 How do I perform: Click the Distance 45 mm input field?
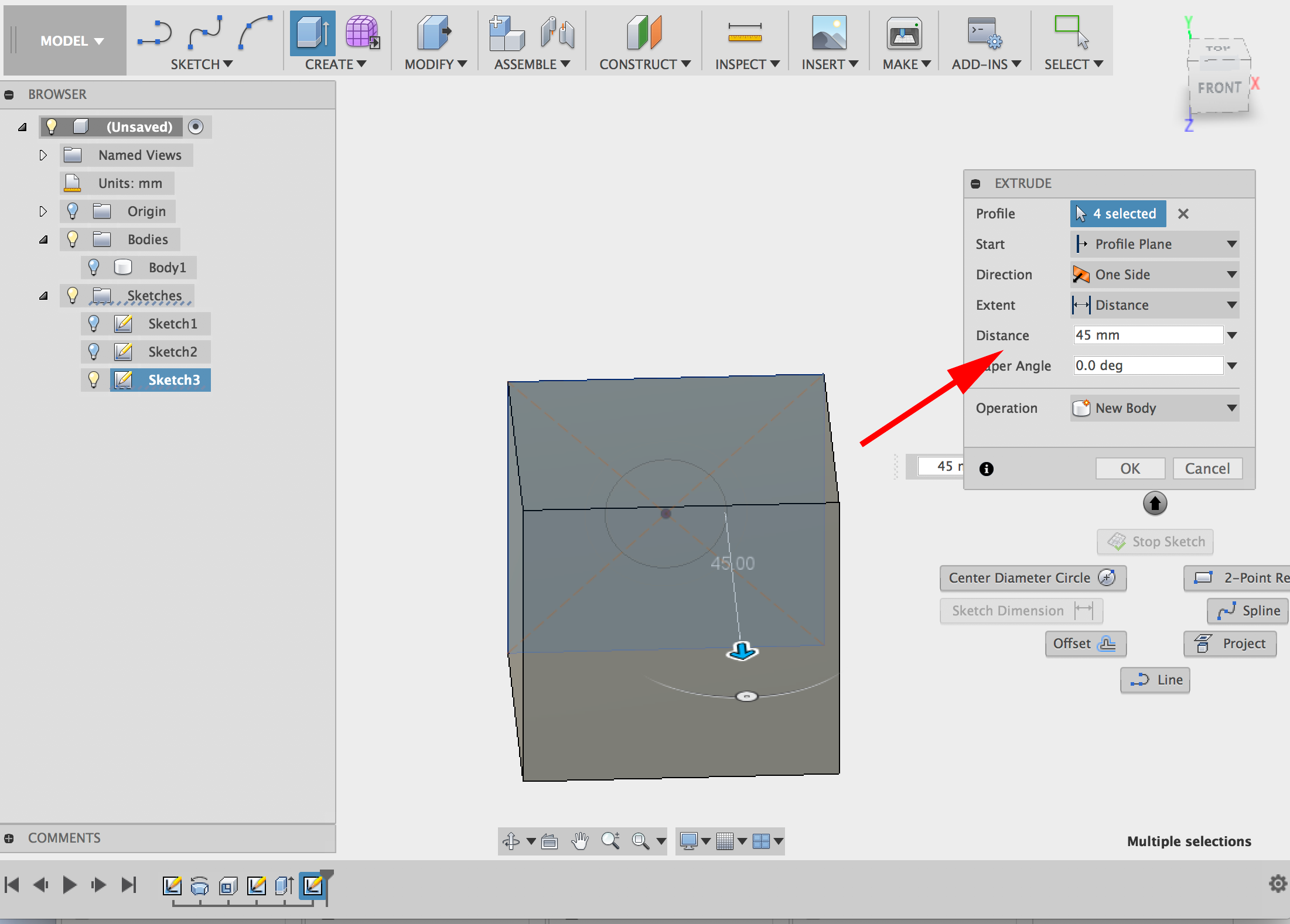click(1148, 335)
